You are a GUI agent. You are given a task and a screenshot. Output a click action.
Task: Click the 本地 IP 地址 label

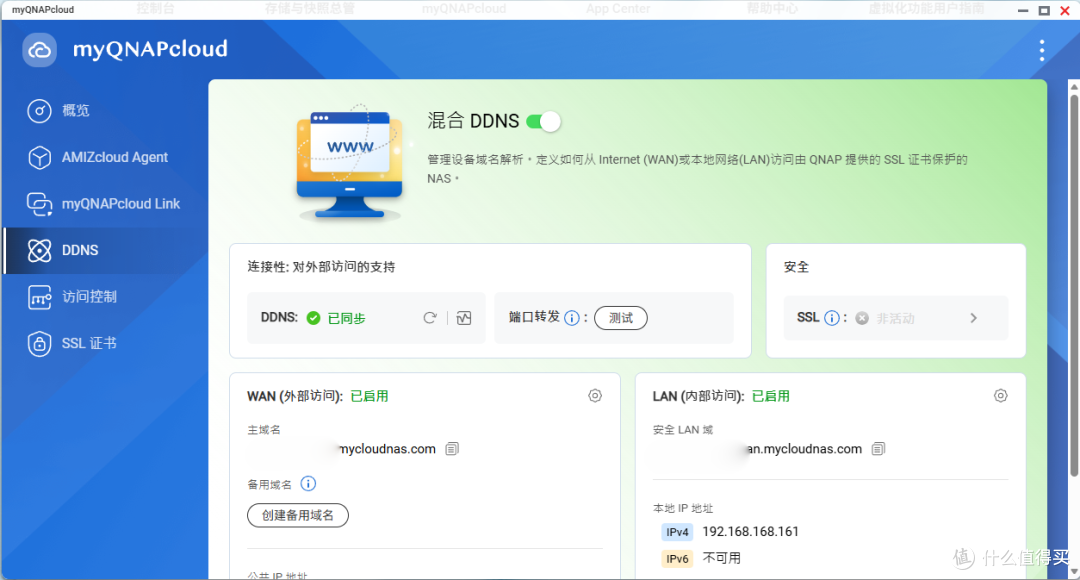(683, 508)
